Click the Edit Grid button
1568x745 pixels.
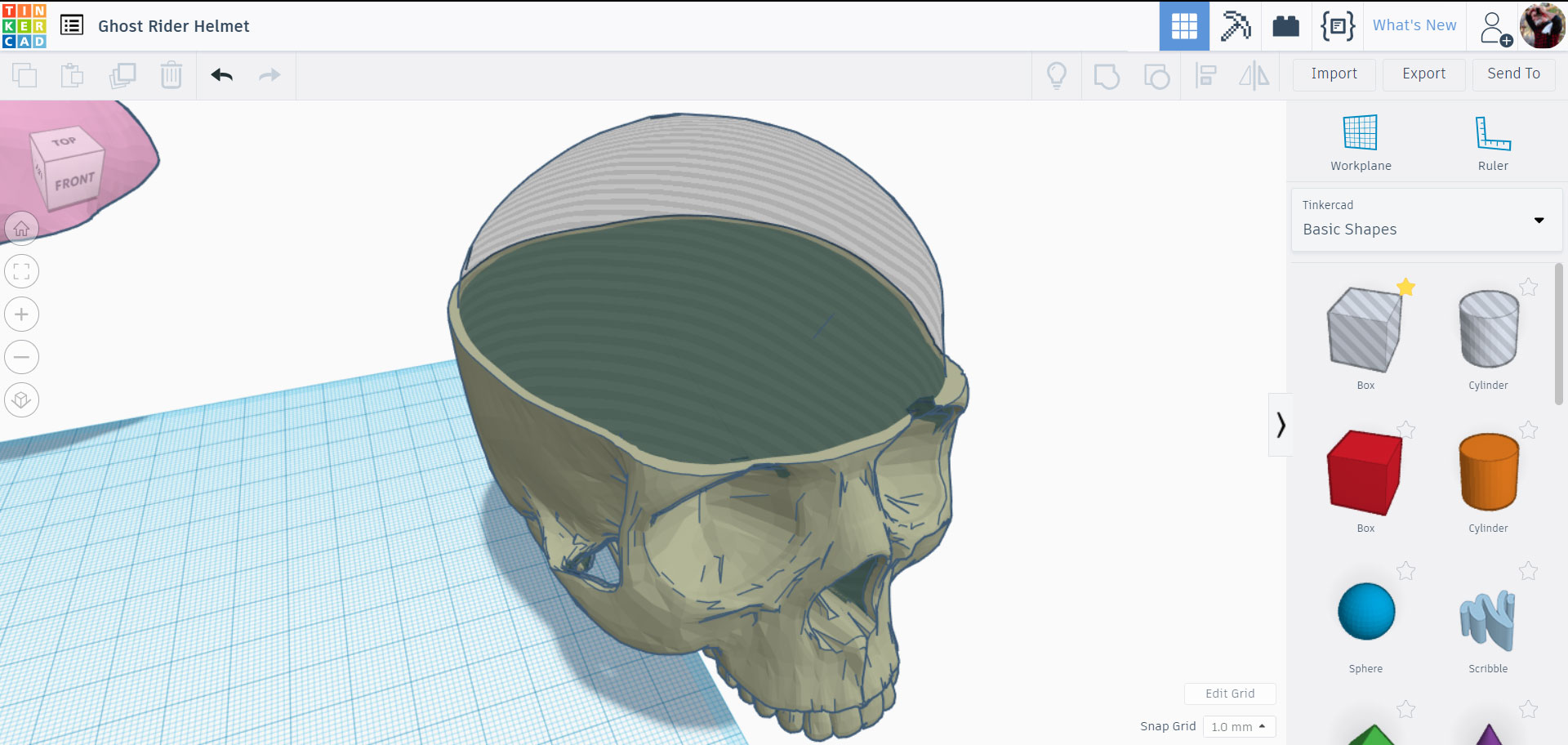(x=1230, y=694)
